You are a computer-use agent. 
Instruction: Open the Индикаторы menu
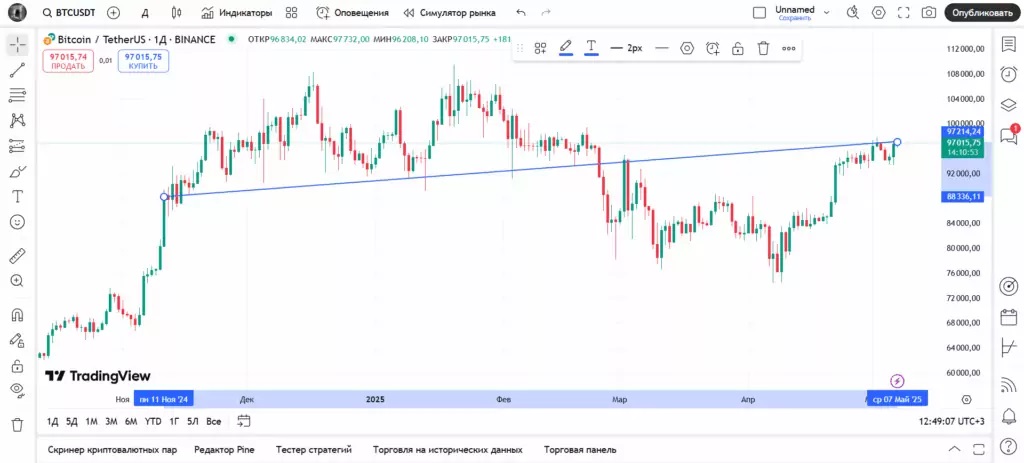click(236, 12)
